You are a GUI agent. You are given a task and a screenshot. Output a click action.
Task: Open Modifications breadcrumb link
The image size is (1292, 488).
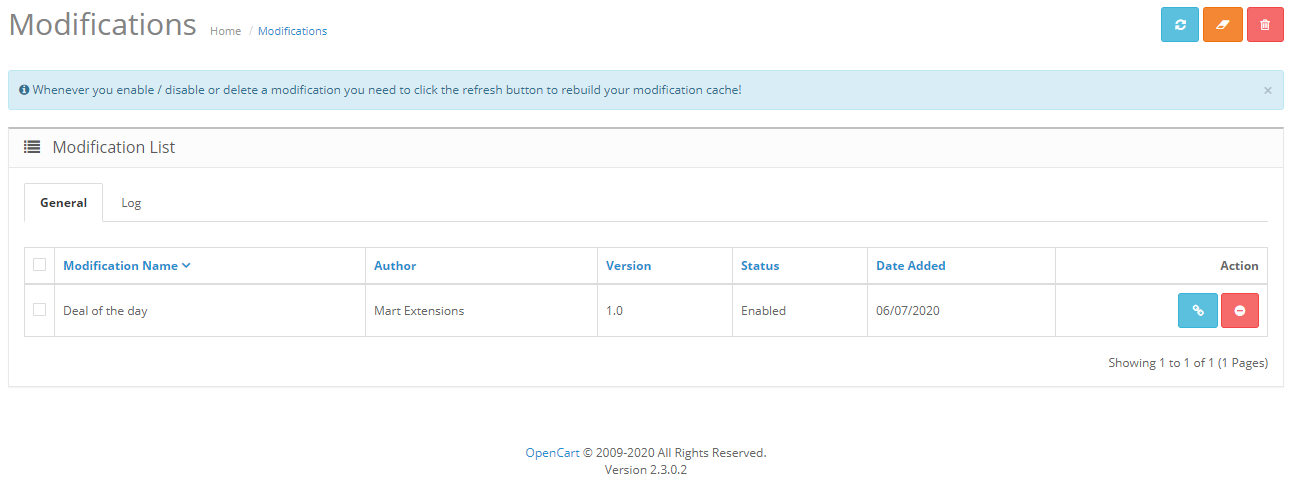[292, 31]
